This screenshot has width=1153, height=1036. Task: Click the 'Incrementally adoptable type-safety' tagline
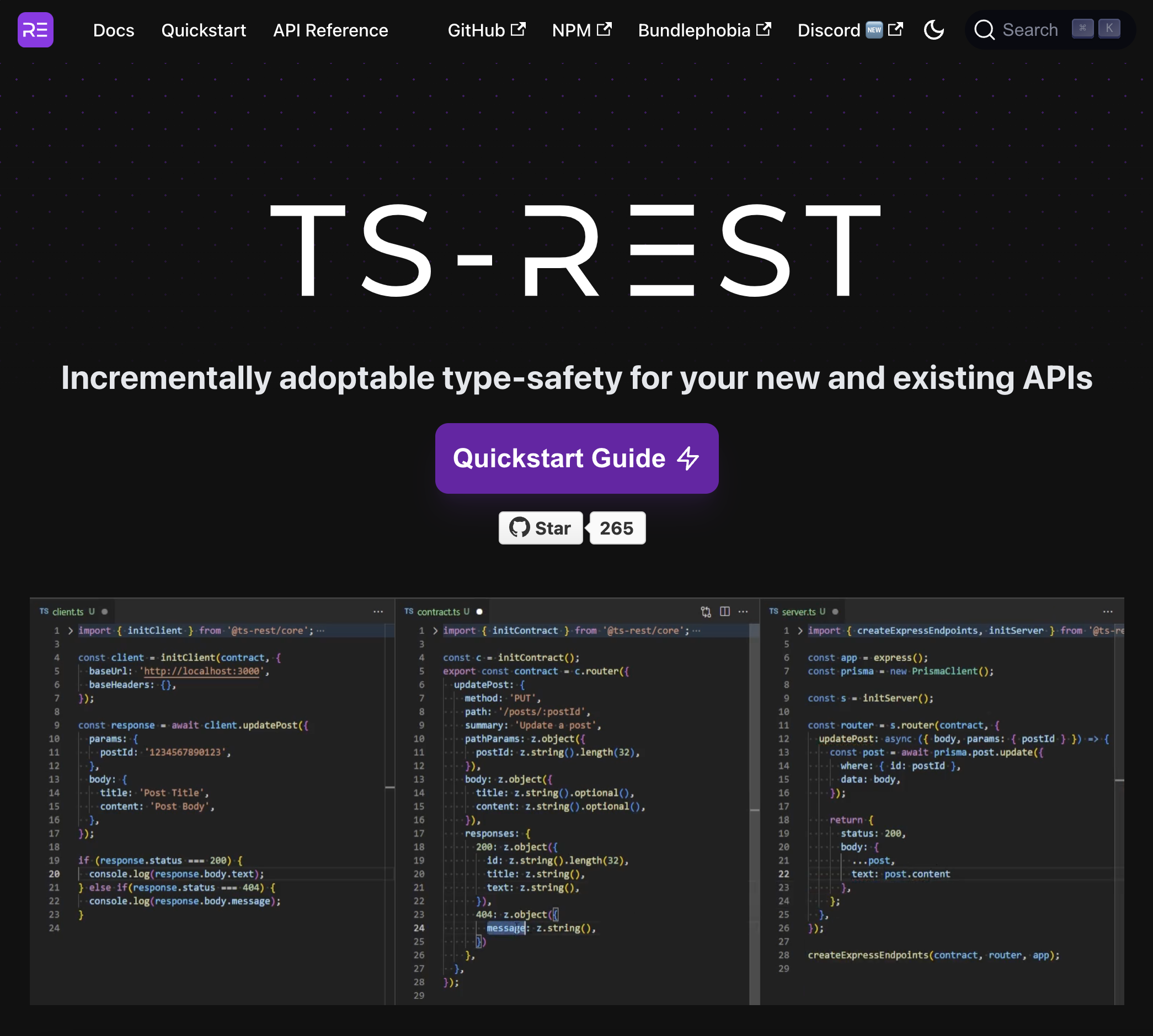pos(576,377)
